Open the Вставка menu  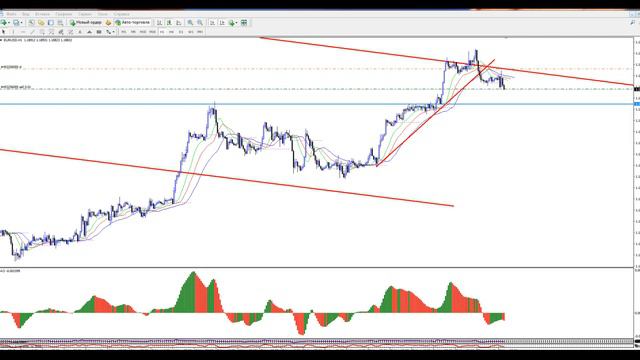pyautogui.click(x=42, y=14)
